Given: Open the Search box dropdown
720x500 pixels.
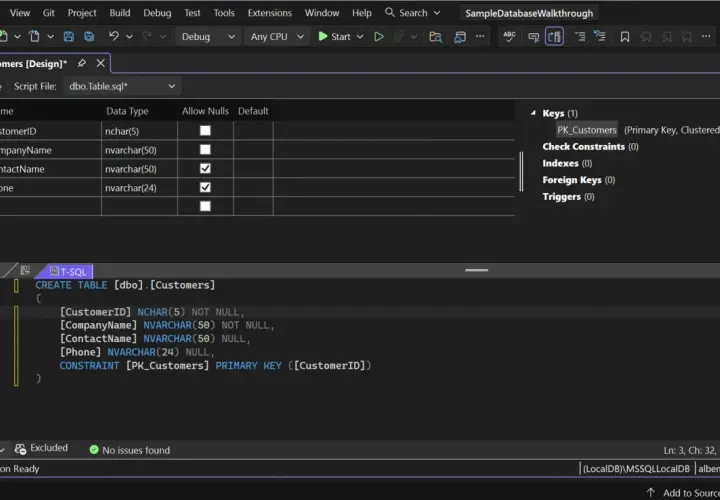Looking at the screenshot, I should tap(437, 13).
